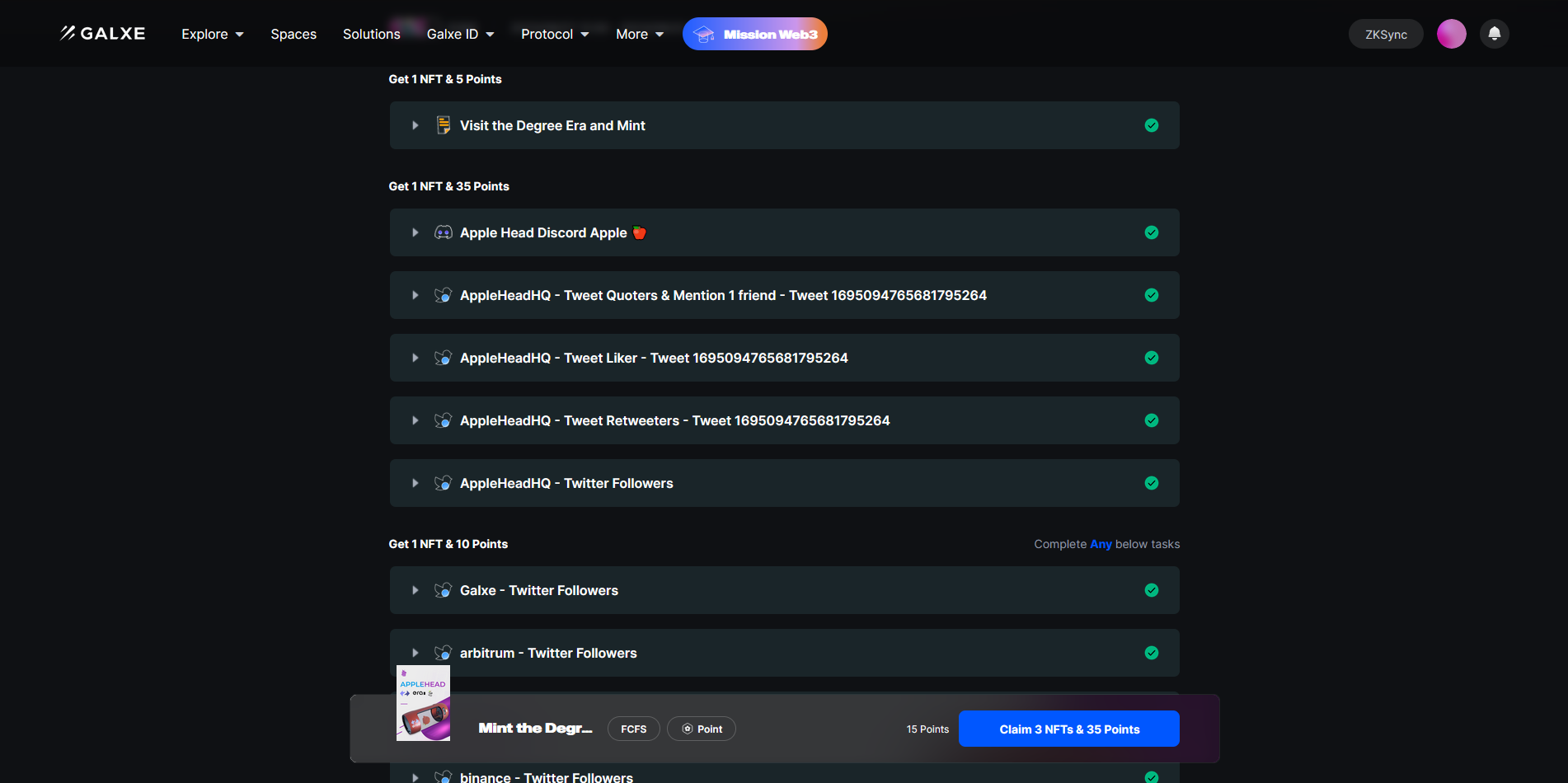The image size is (1568, 783).
Task: Click the ZKSync network button
Action: pyautogui.click(x=1386, y=34)
